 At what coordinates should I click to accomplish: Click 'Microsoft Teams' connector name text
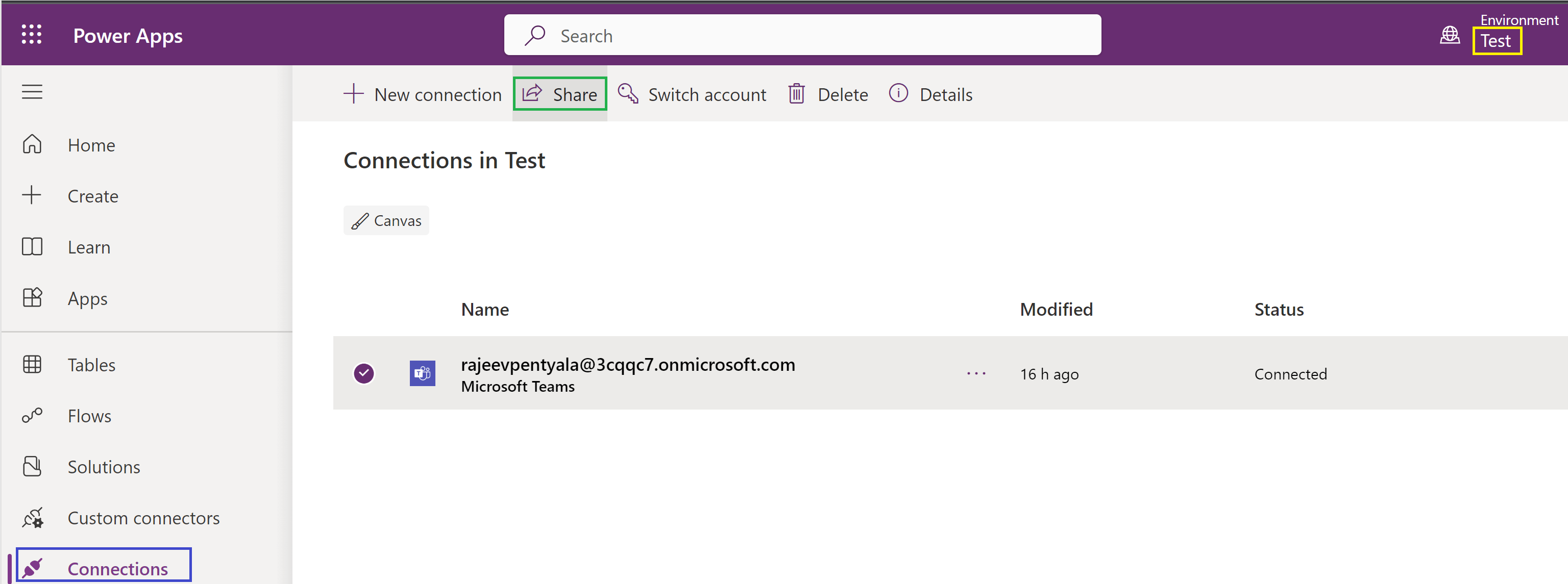[x=518, y=386]
